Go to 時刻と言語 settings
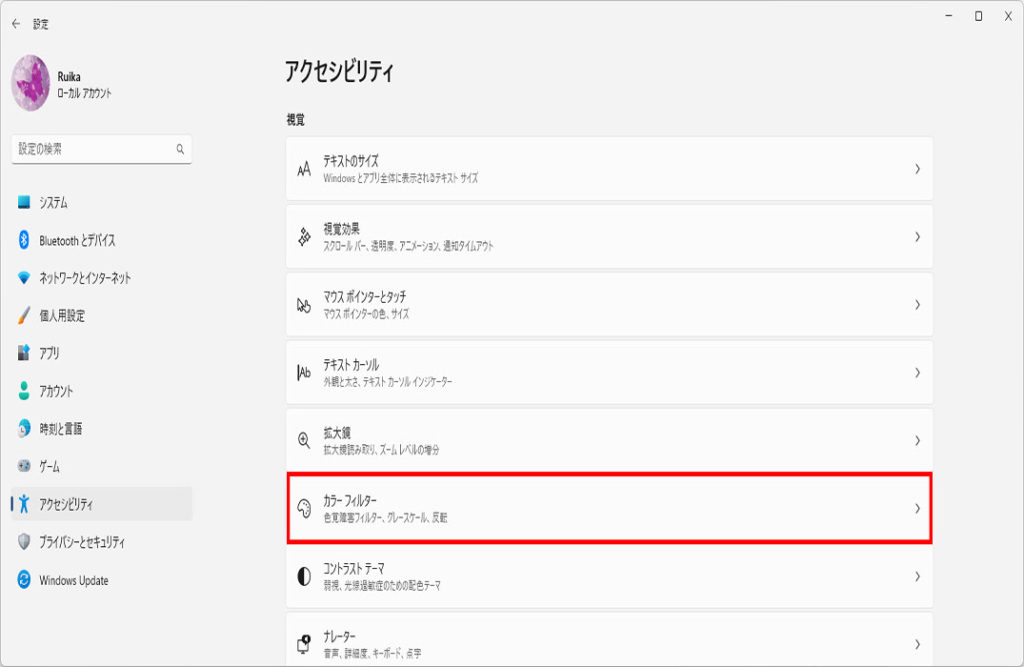This screenshot has height=667, width=1024. pos(60,429)
